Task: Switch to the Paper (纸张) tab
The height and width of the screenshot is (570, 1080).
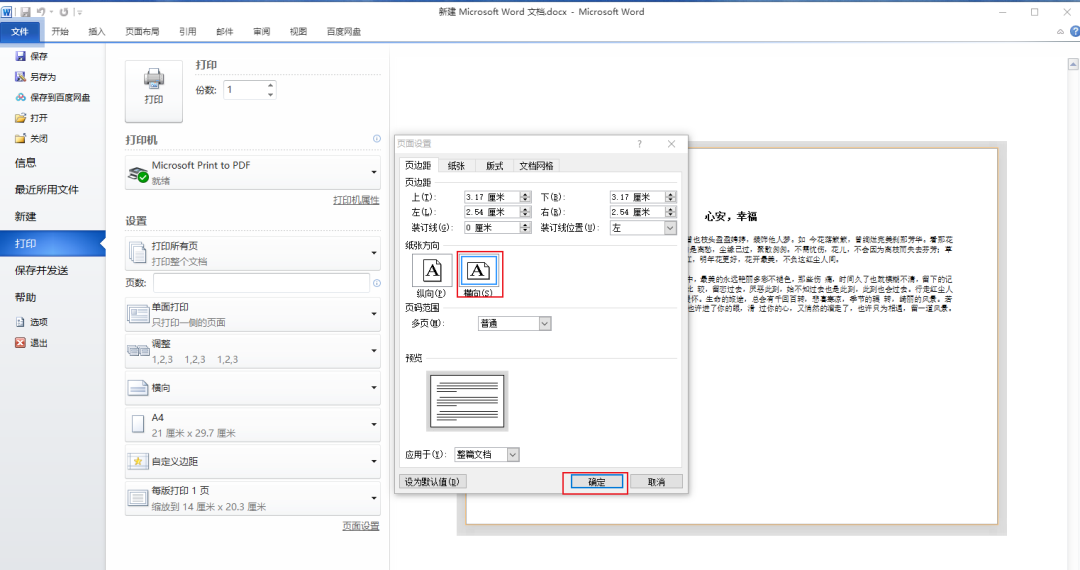Action: pos(455,165)
